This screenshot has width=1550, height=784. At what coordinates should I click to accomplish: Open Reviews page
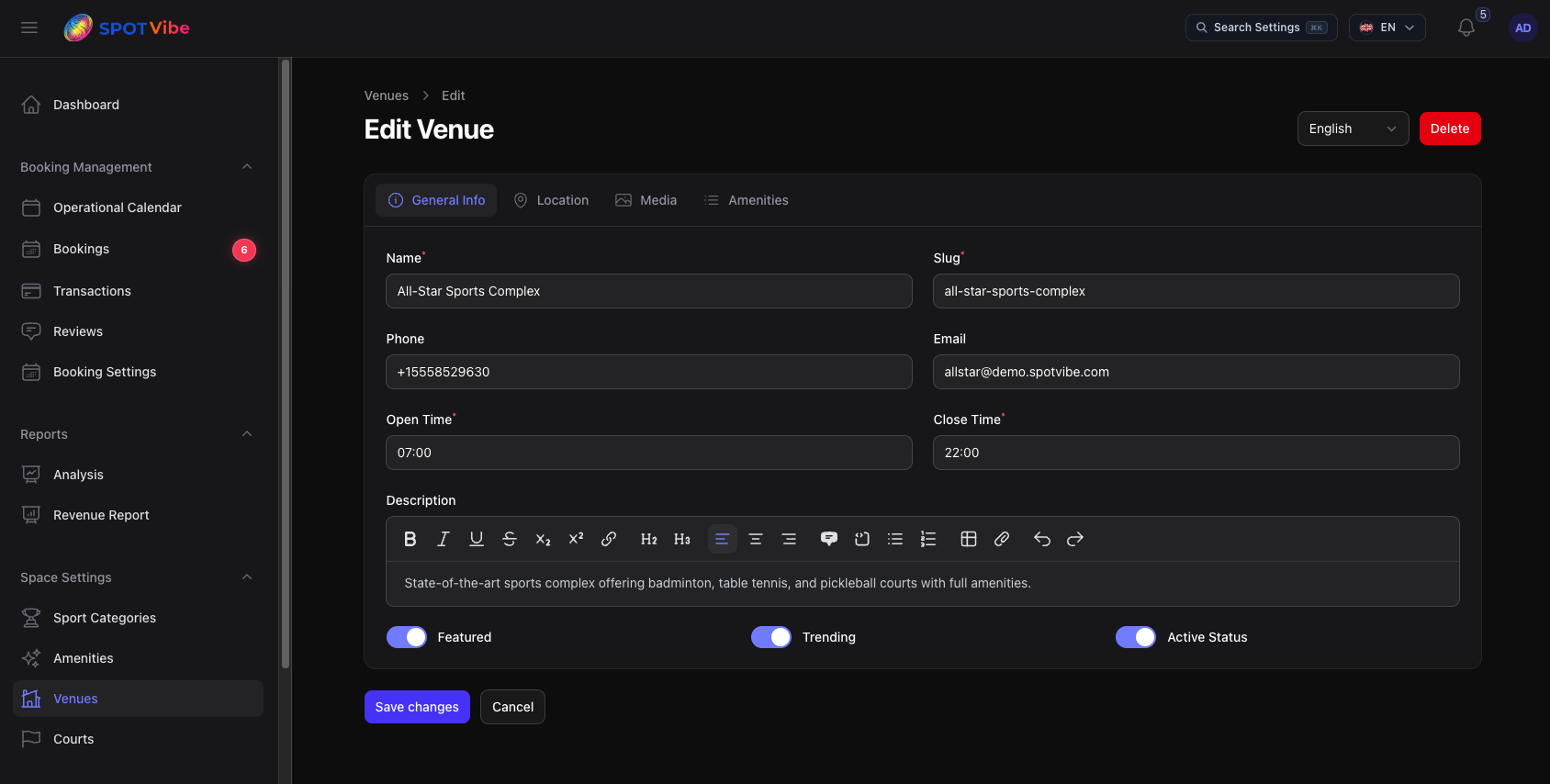[138, 331]
